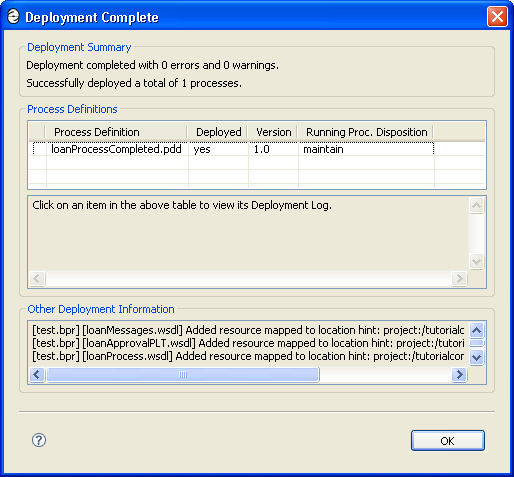This screenshot has width=514, height=477.
Task: Click the help question mark icon
Action: (x=39, y=440)
